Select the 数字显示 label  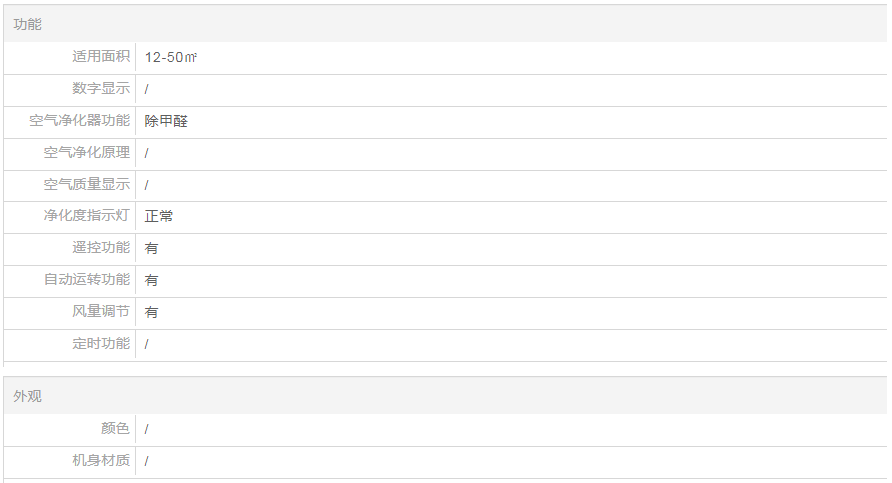(100, 89)
